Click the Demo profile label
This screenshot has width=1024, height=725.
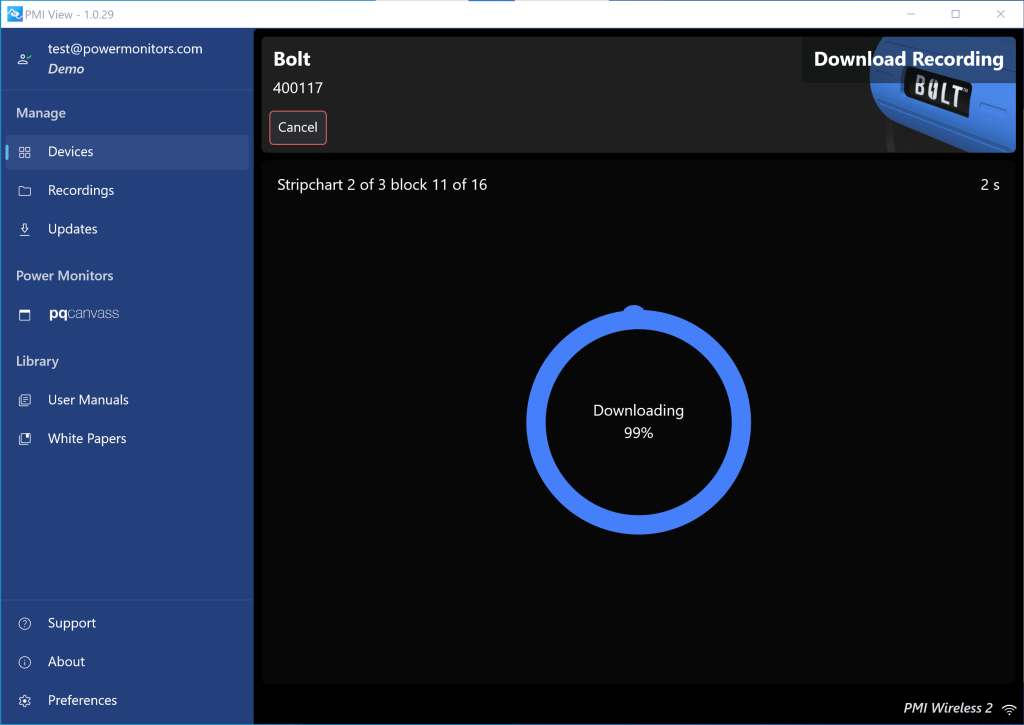click(66, 68)
